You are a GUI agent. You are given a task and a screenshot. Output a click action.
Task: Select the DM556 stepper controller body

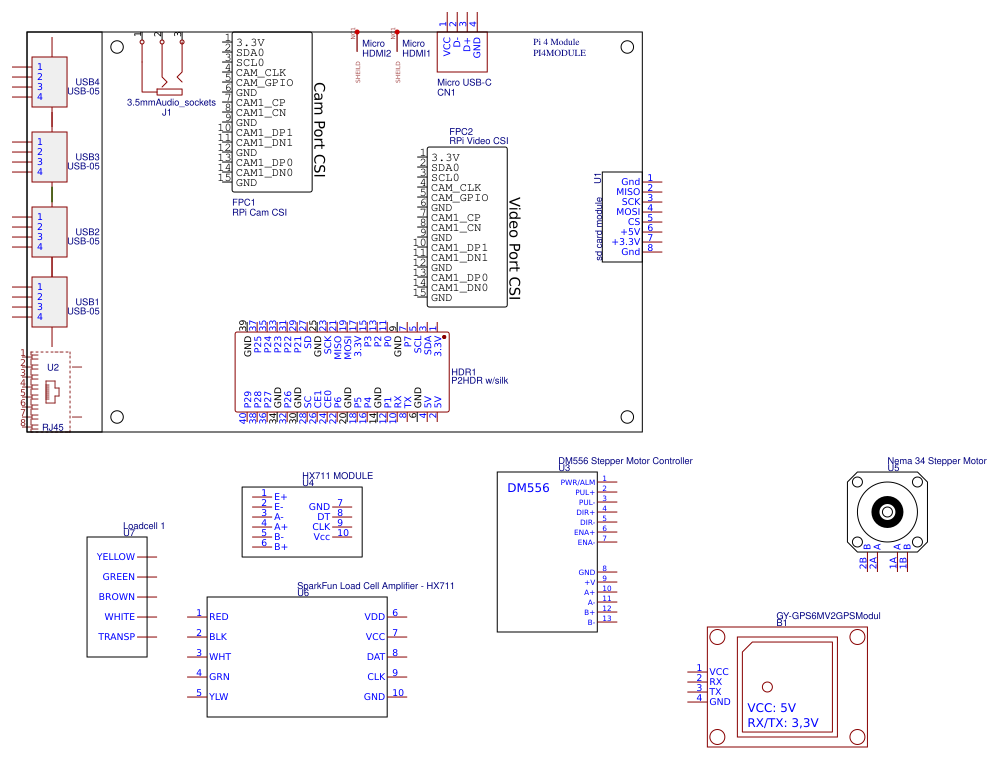point(547,551)
